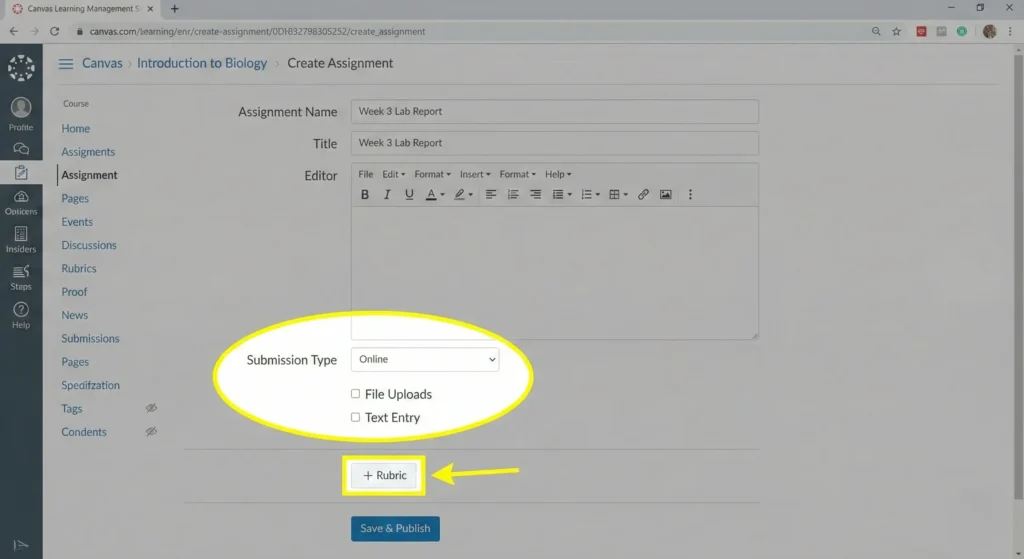Click the Save & Publish button
The height and width of the screenshot is (559, 1024).
(x=395, y=529)
